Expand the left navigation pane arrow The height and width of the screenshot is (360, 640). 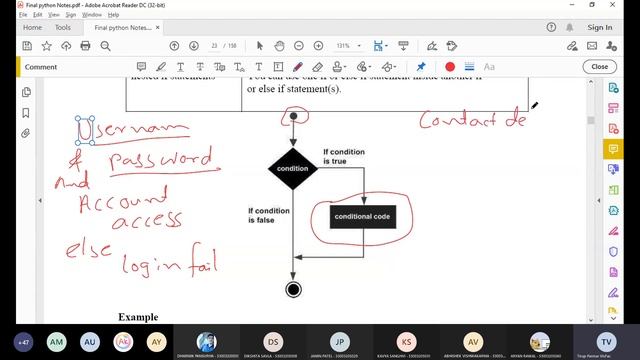[40, 200]
